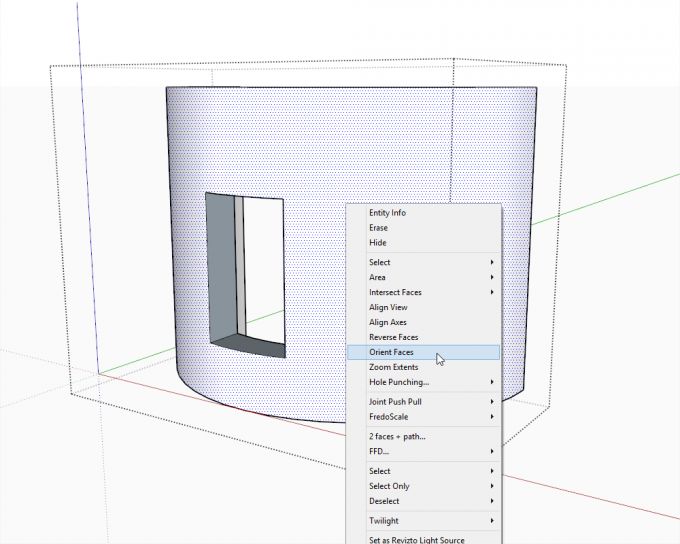Expand the Joint Push Pull submenu
The height and width of the screenshot is (544, 680).
click(396, 402)
